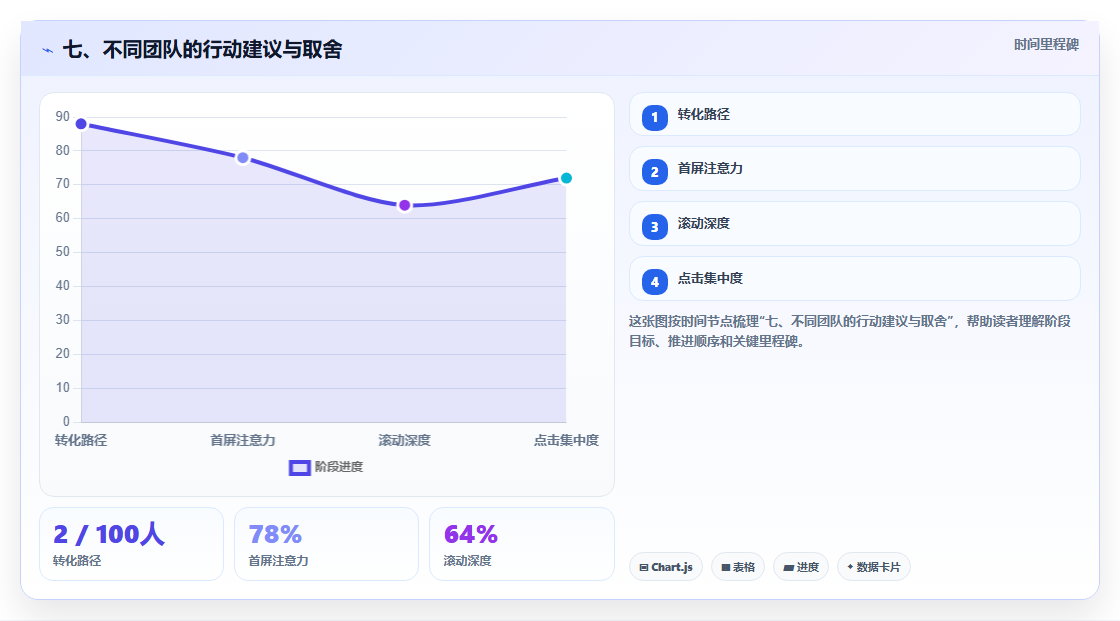This screenshot has width=1120, height=621.
Task: Select the 首屏注意力 timeline item
Action: (x=854, y=169)
